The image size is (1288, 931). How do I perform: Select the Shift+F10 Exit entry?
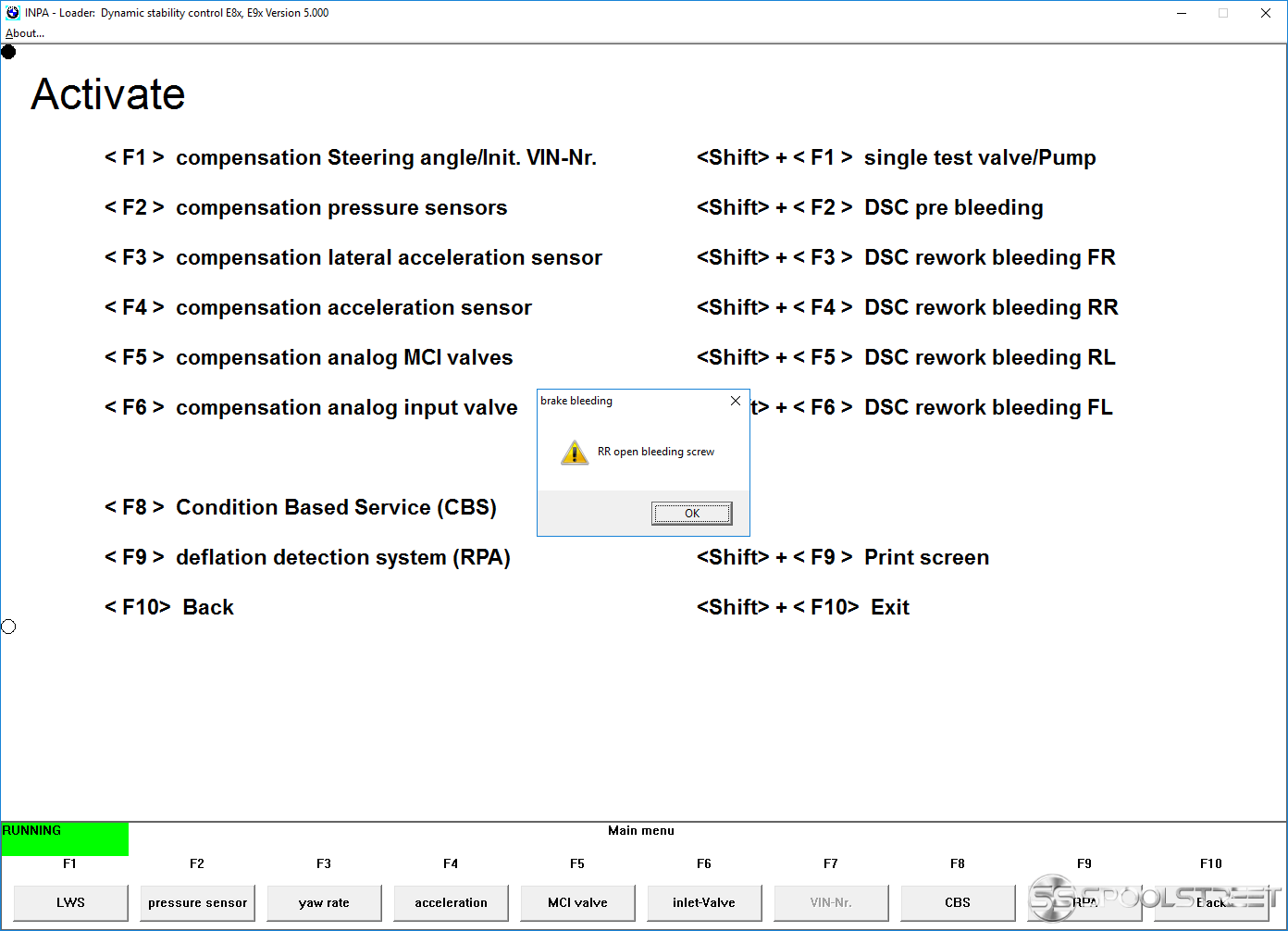pos(803,607)
